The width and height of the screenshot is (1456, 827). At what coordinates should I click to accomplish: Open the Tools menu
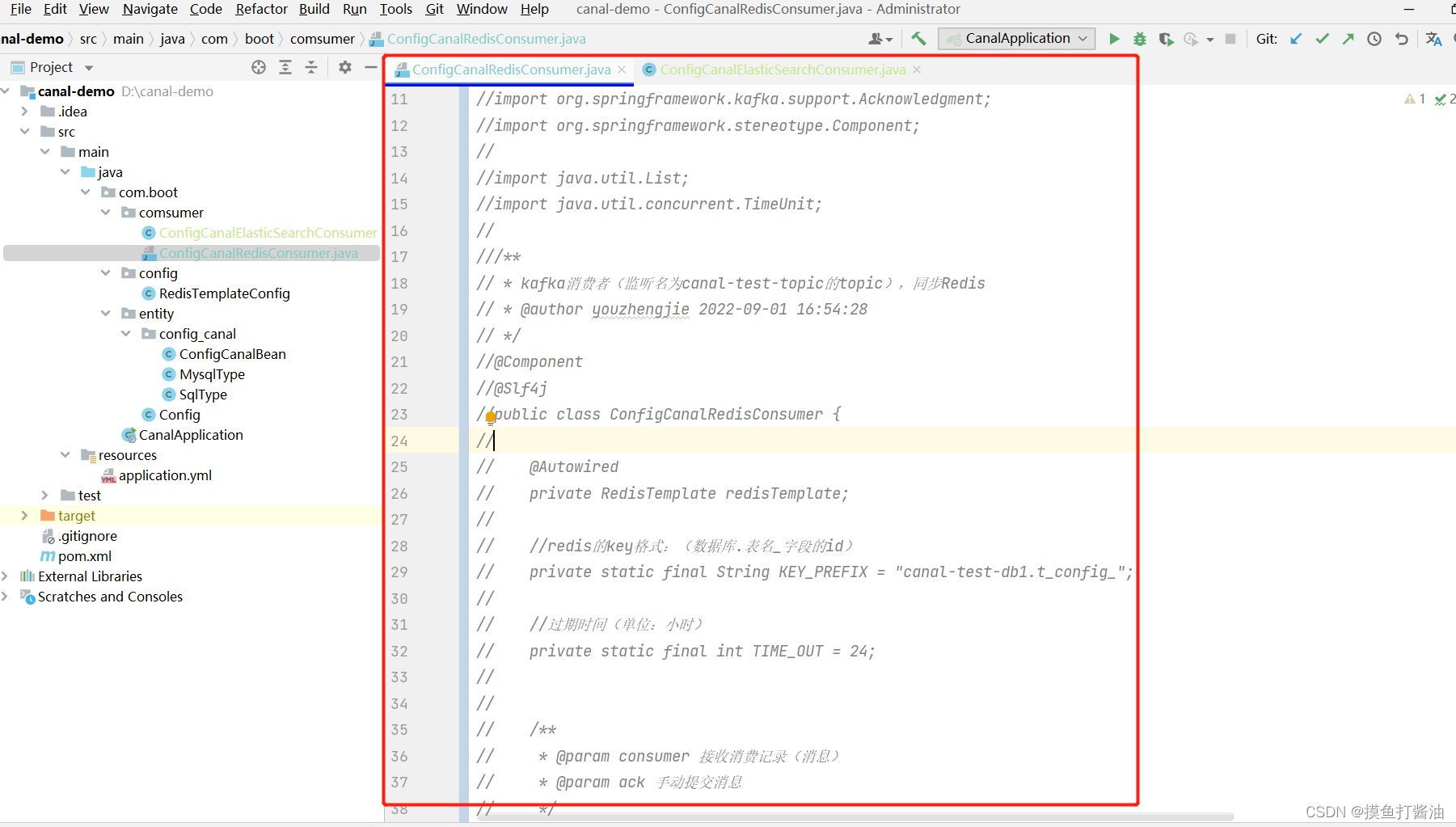[395, 9]
